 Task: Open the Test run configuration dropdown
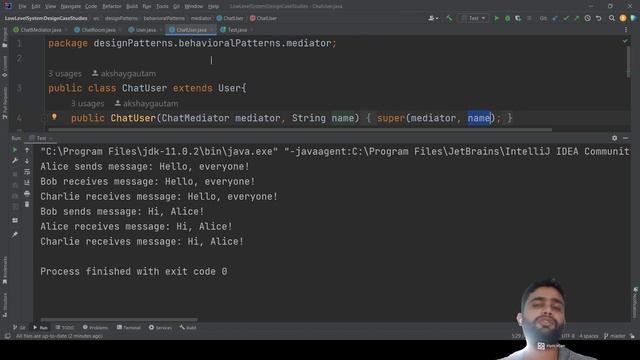point(473,18)
